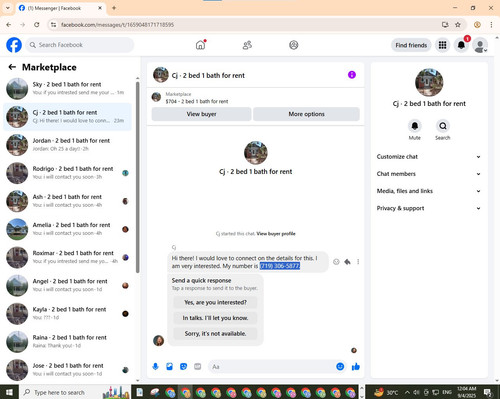This screenshot has height=399, width=500.
Task: Click Cj's large listing thumbnail in info panel
Action: pos(429,82)
